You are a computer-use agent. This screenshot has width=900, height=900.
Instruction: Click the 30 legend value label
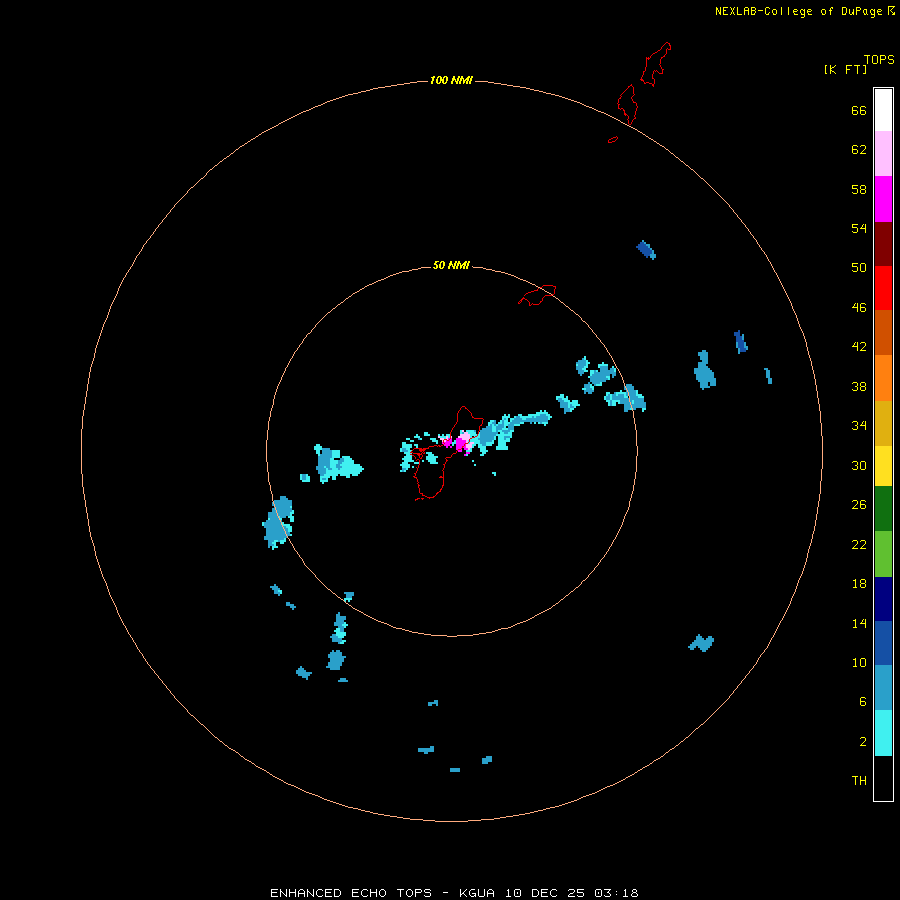[859, 465]
